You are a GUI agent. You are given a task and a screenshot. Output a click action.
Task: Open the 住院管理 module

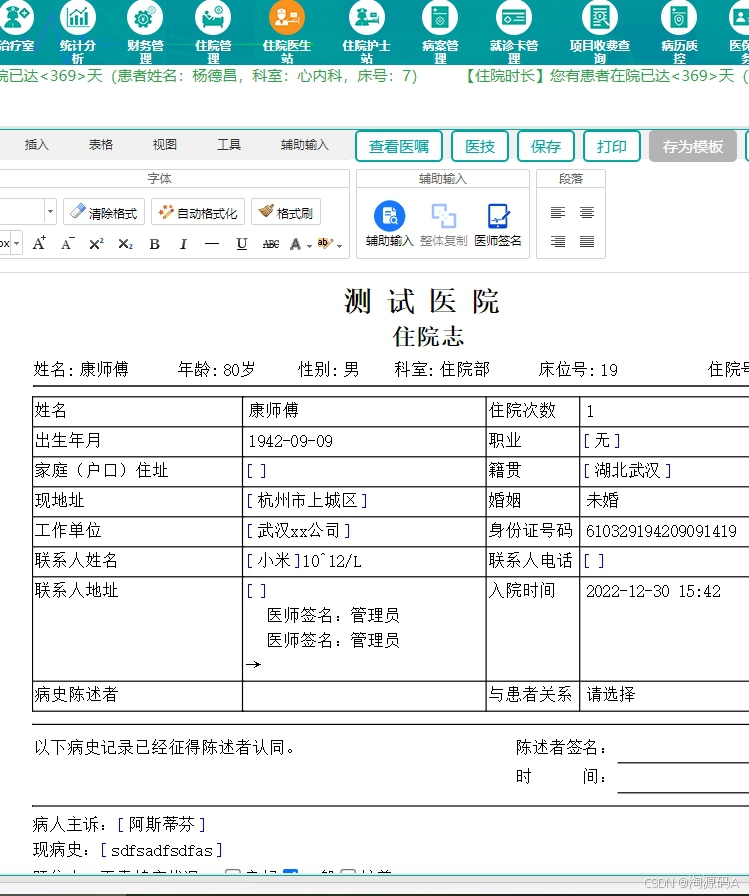pyautogui.click(x=213, y=18)
